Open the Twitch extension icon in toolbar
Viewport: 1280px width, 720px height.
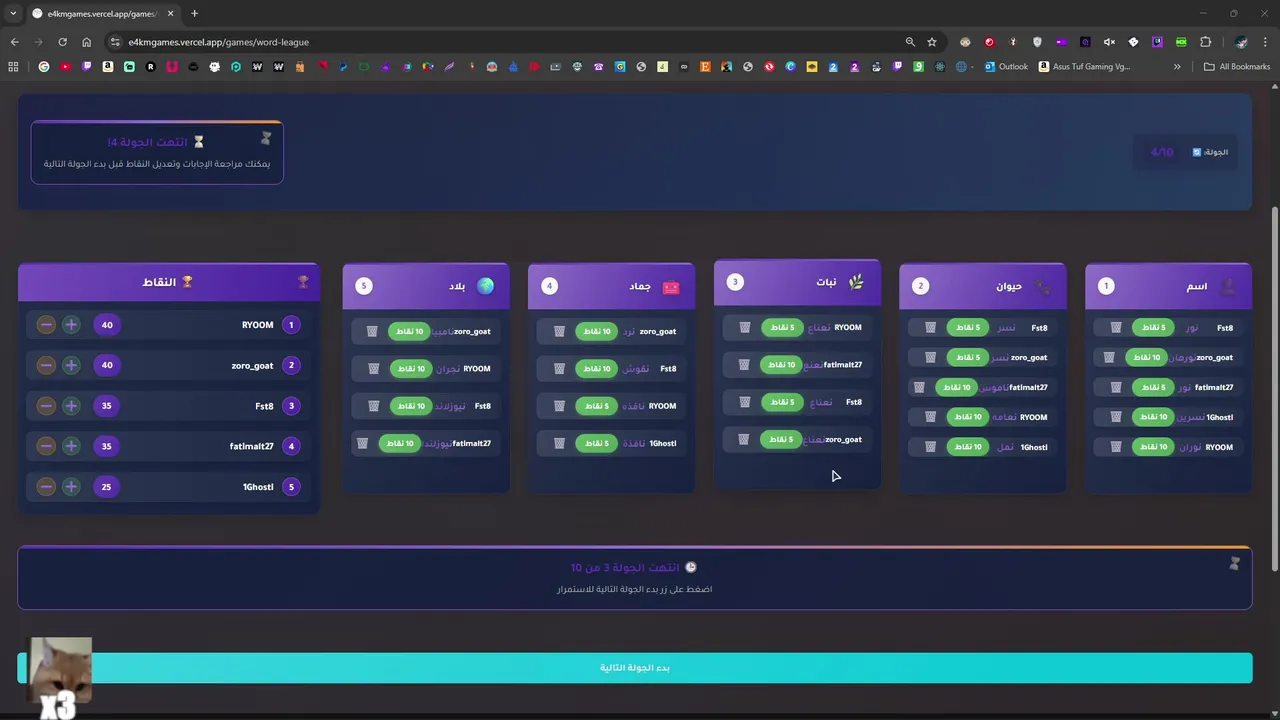click(1157, 42)
